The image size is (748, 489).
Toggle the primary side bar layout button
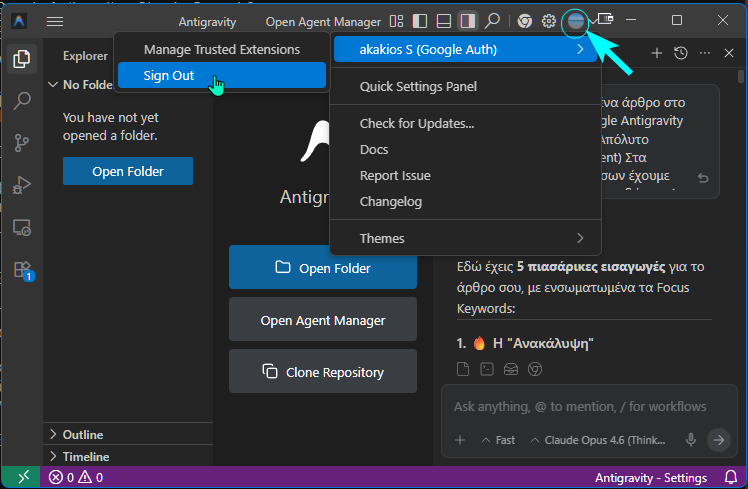click(x=420, y=21)
